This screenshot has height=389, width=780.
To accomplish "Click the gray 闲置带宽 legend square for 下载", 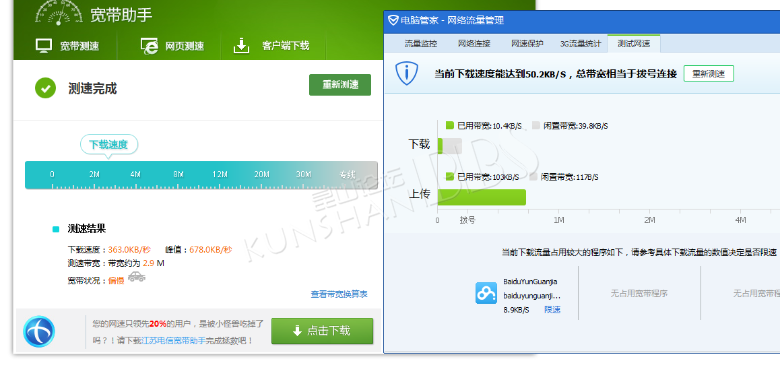I will tap(536, 125).
